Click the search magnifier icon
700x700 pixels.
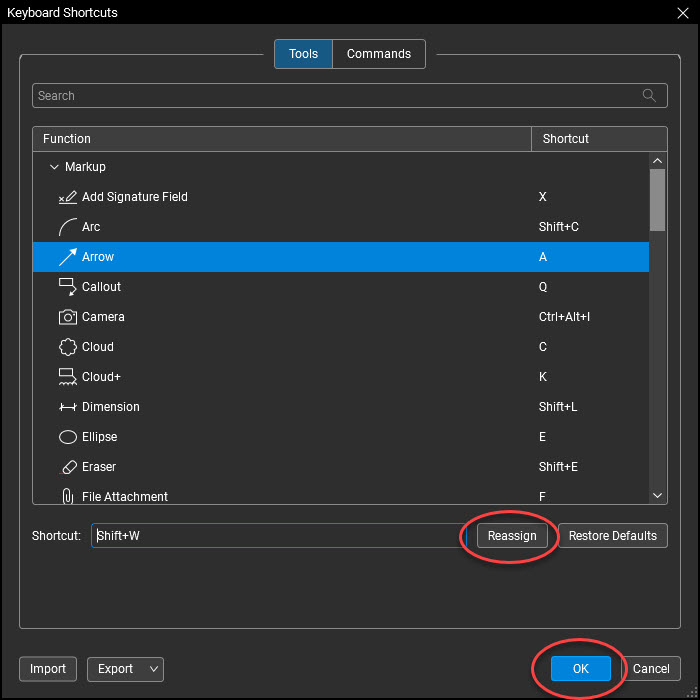pyautogui.click(x=649, y=95)
